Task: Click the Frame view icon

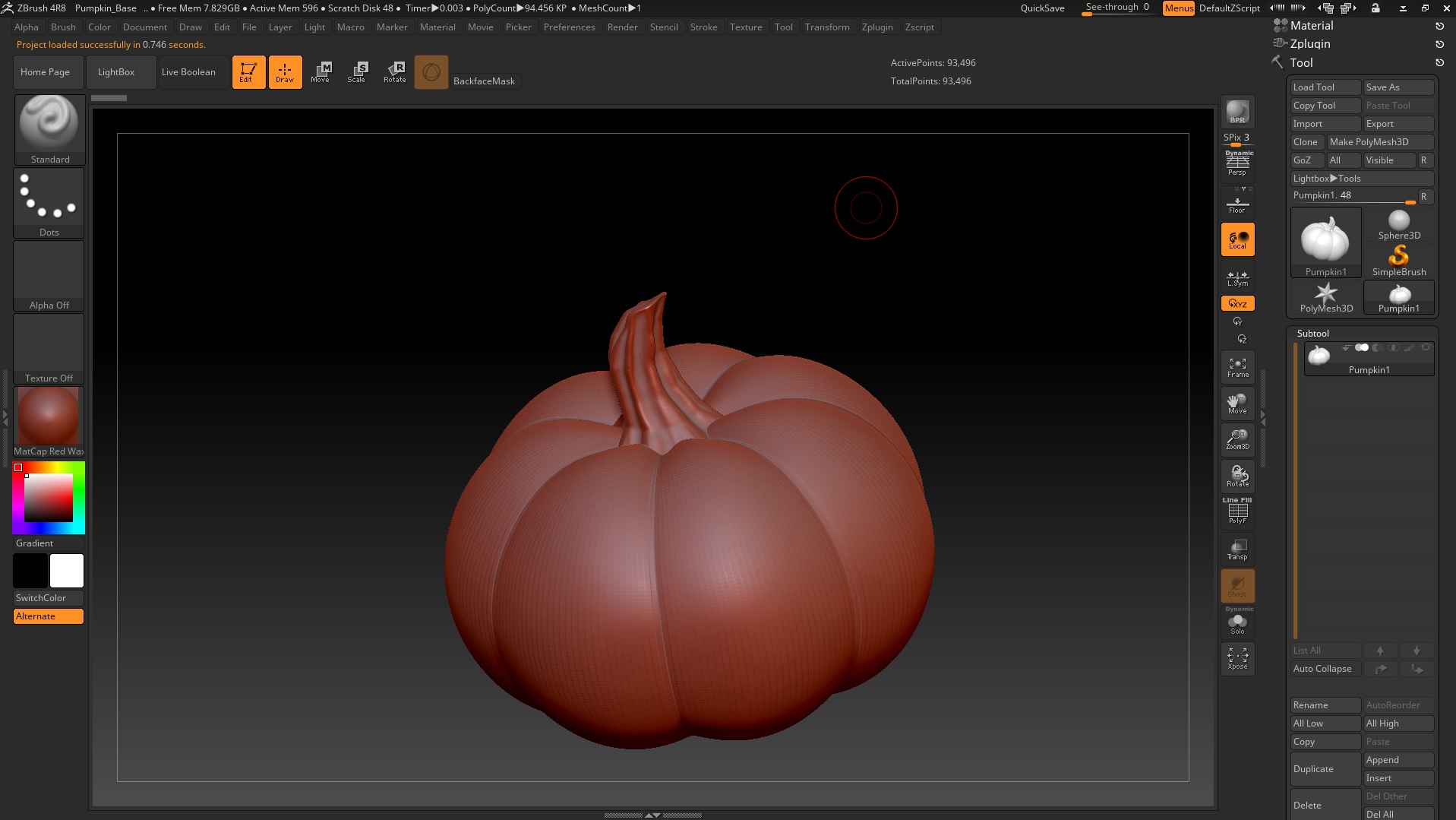Action: (x=1237, y=367)
